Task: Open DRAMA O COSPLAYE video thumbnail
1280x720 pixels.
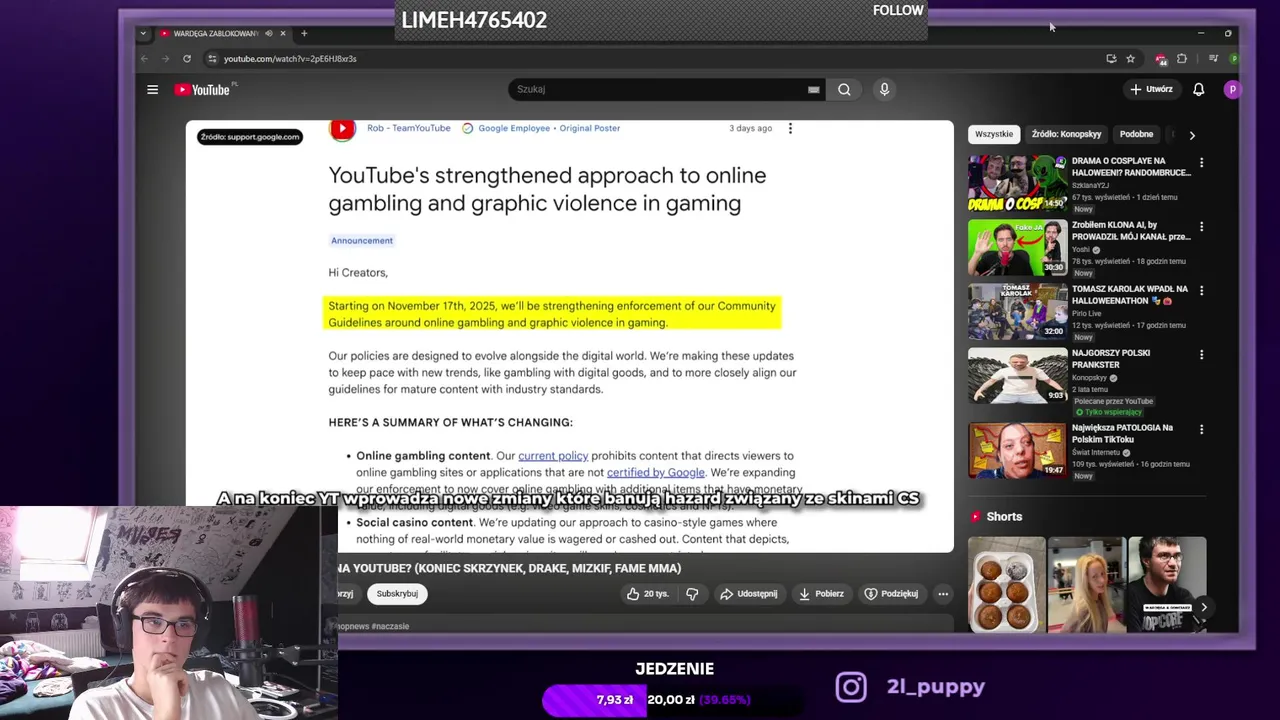Action: (x=1017, y=183)
